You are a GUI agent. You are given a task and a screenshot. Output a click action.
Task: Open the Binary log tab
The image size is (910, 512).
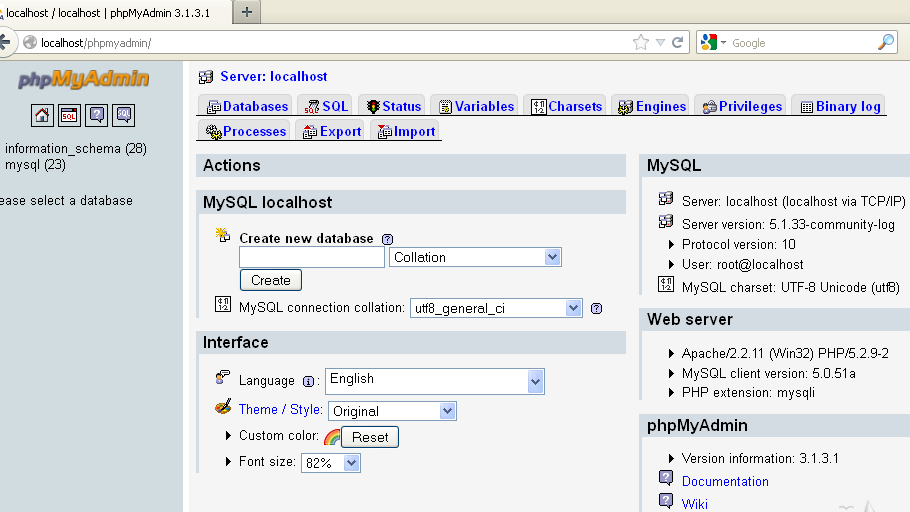(x=840, y=106)
